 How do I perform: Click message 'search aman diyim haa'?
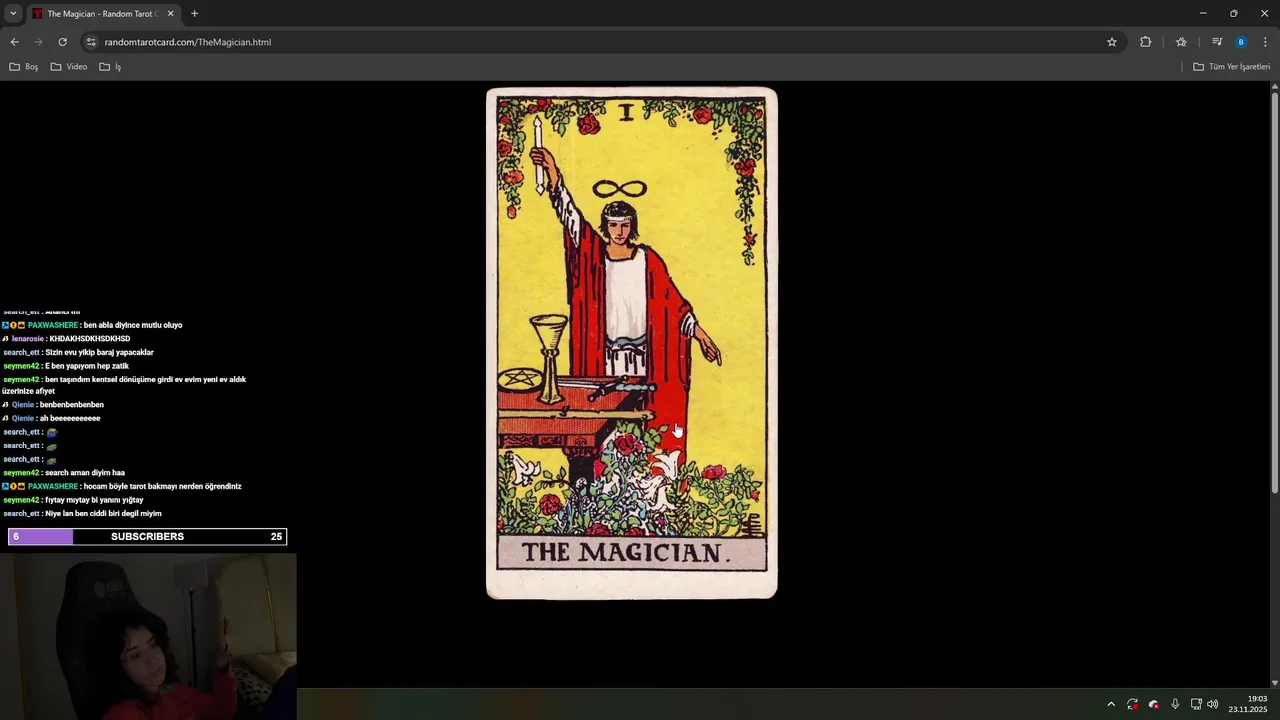(x=85, y=473)
